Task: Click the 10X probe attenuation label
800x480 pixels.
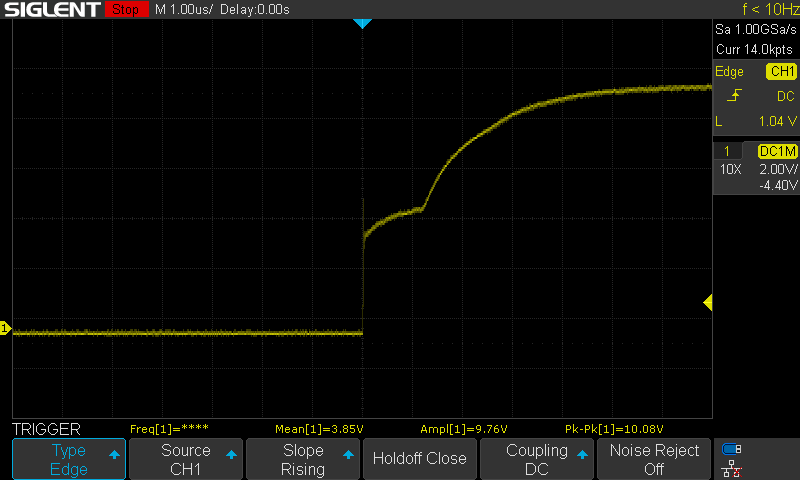Action: pyautogui.click(x=730, y=169)
